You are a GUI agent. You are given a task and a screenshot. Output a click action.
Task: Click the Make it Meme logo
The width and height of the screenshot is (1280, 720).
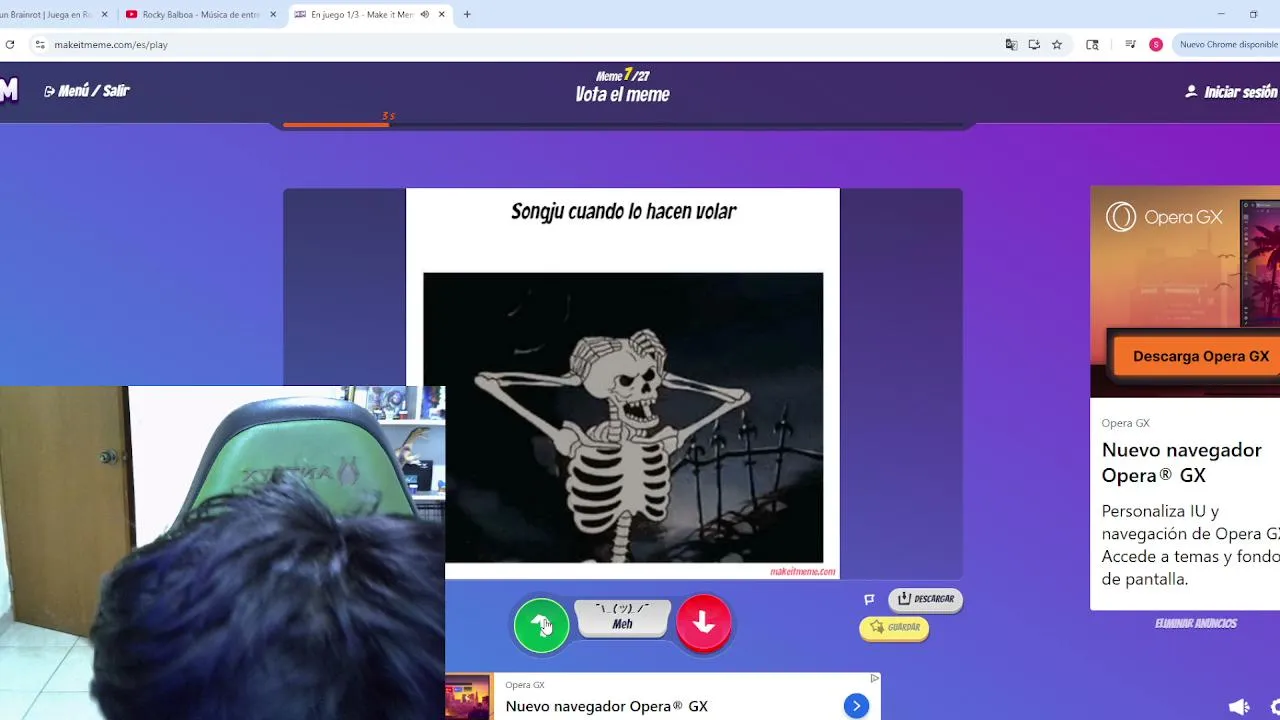click(9, 90)
